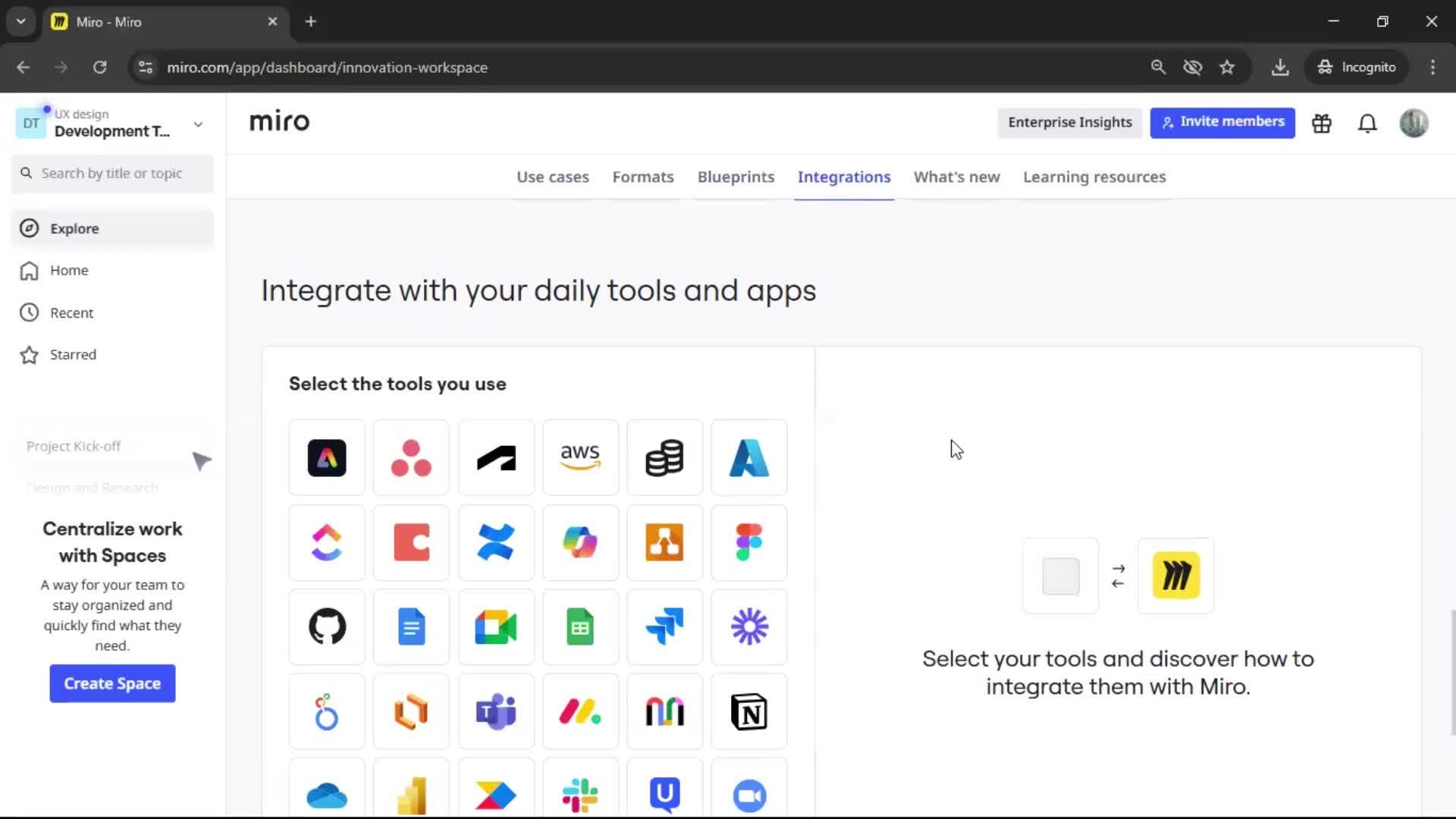Open a new browser tab
Screen dimensions: 1456x819
click(x=310, y=21)
